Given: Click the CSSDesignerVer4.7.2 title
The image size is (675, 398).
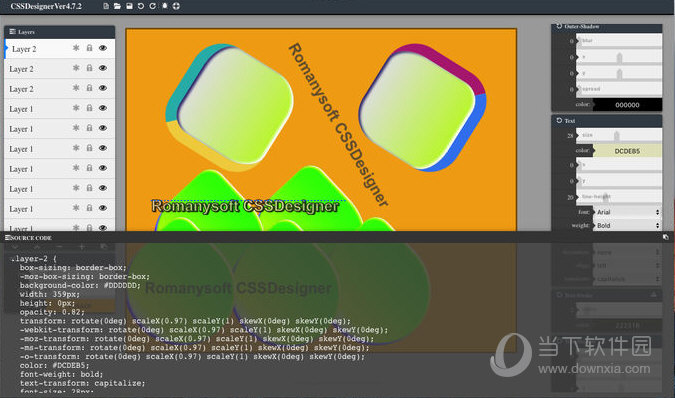Looking at the screenshot, I should [46, 6].
